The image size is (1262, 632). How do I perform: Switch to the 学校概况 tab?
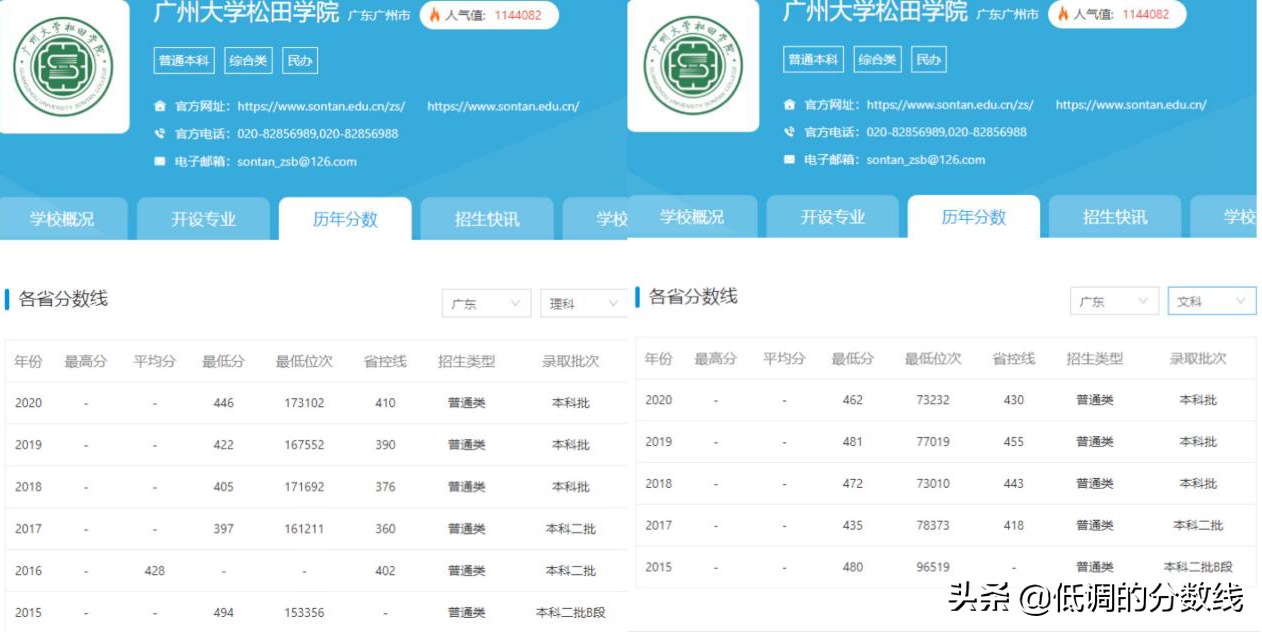(66, 218)
